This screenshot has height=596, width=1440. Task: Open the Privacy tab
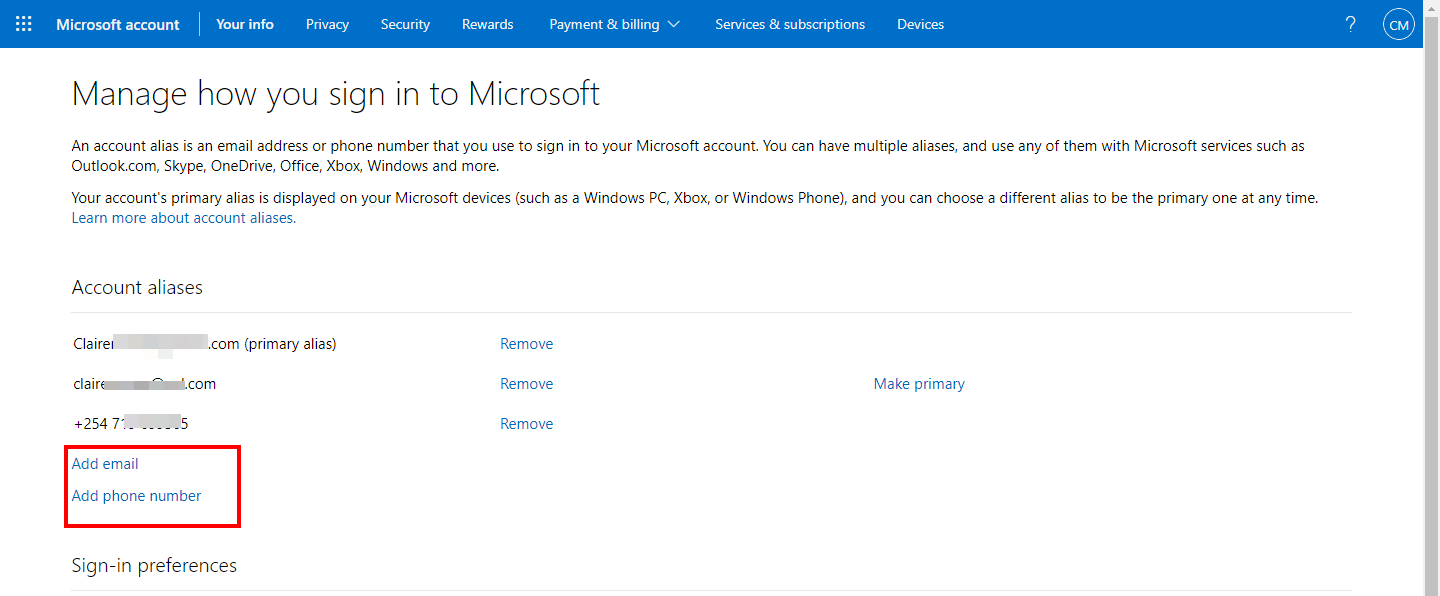[x=327, y=24]
